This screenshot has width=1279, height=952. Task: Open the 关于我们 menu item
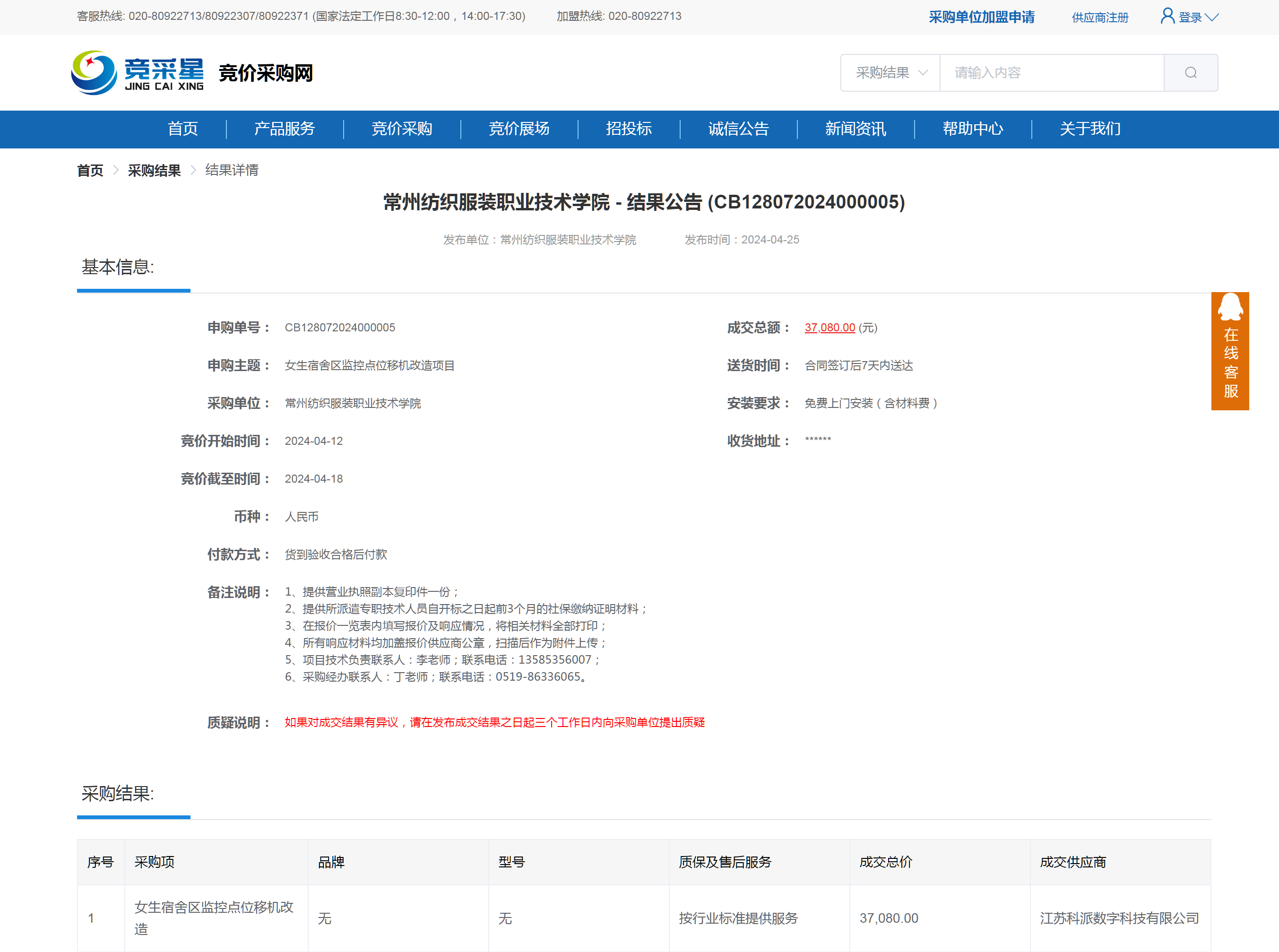click(1089, 129)
